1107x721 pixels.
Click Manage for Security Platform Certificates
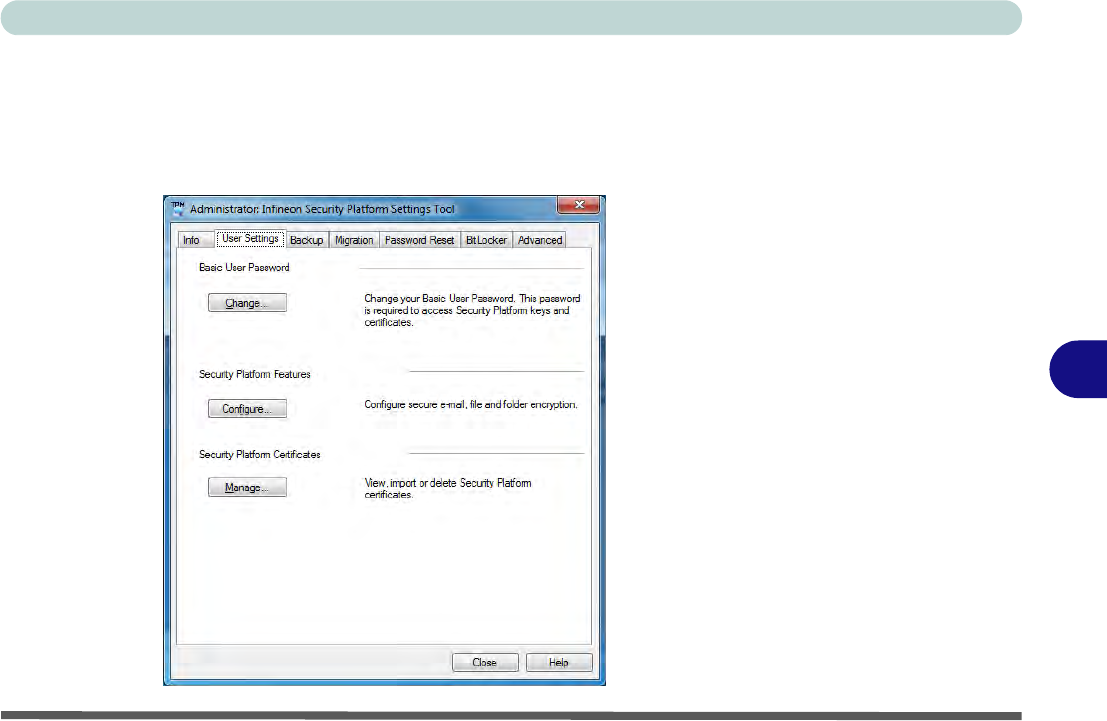(x=247, y=487)
